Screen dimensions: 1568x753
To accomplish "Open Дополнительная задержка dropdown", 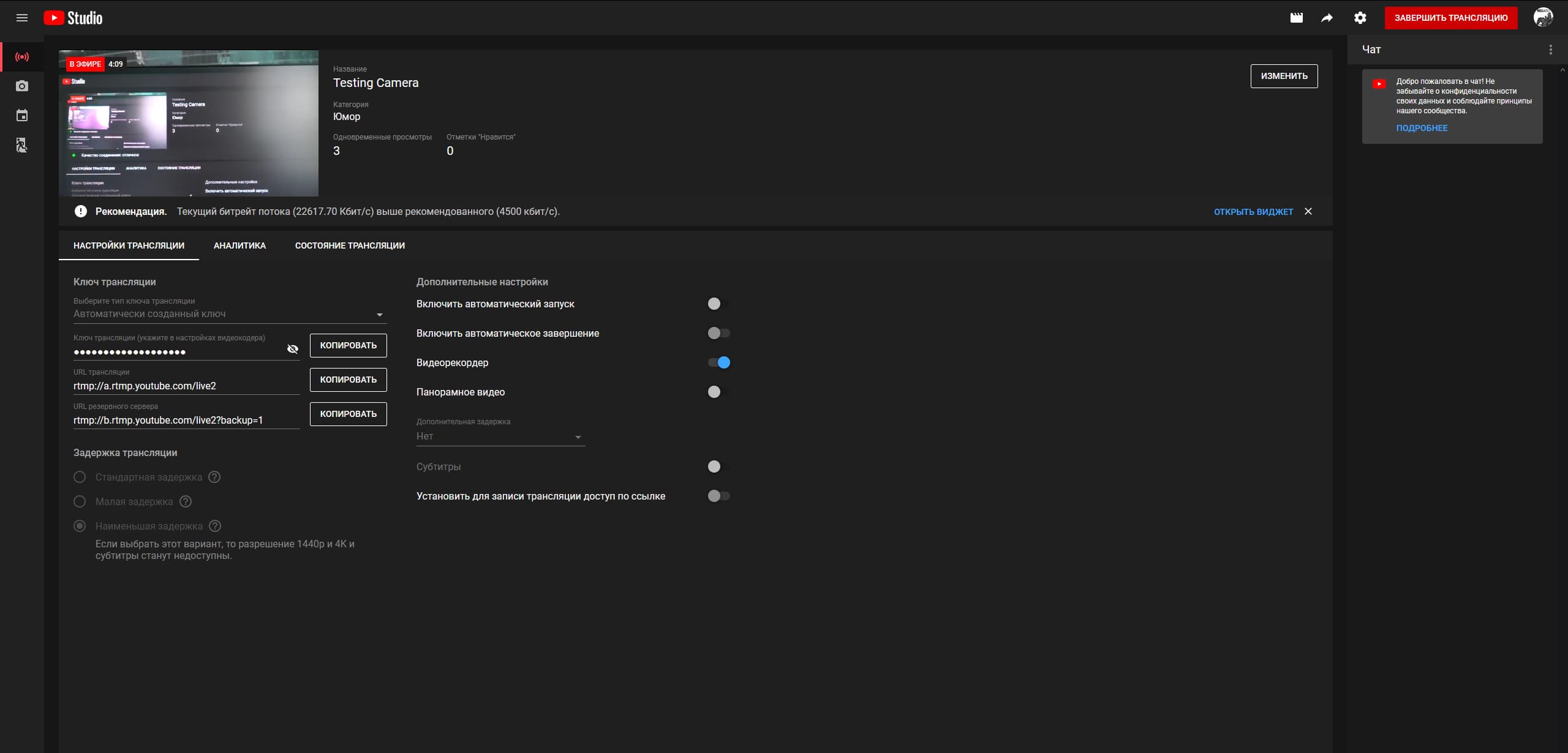I will coord(500,436).
